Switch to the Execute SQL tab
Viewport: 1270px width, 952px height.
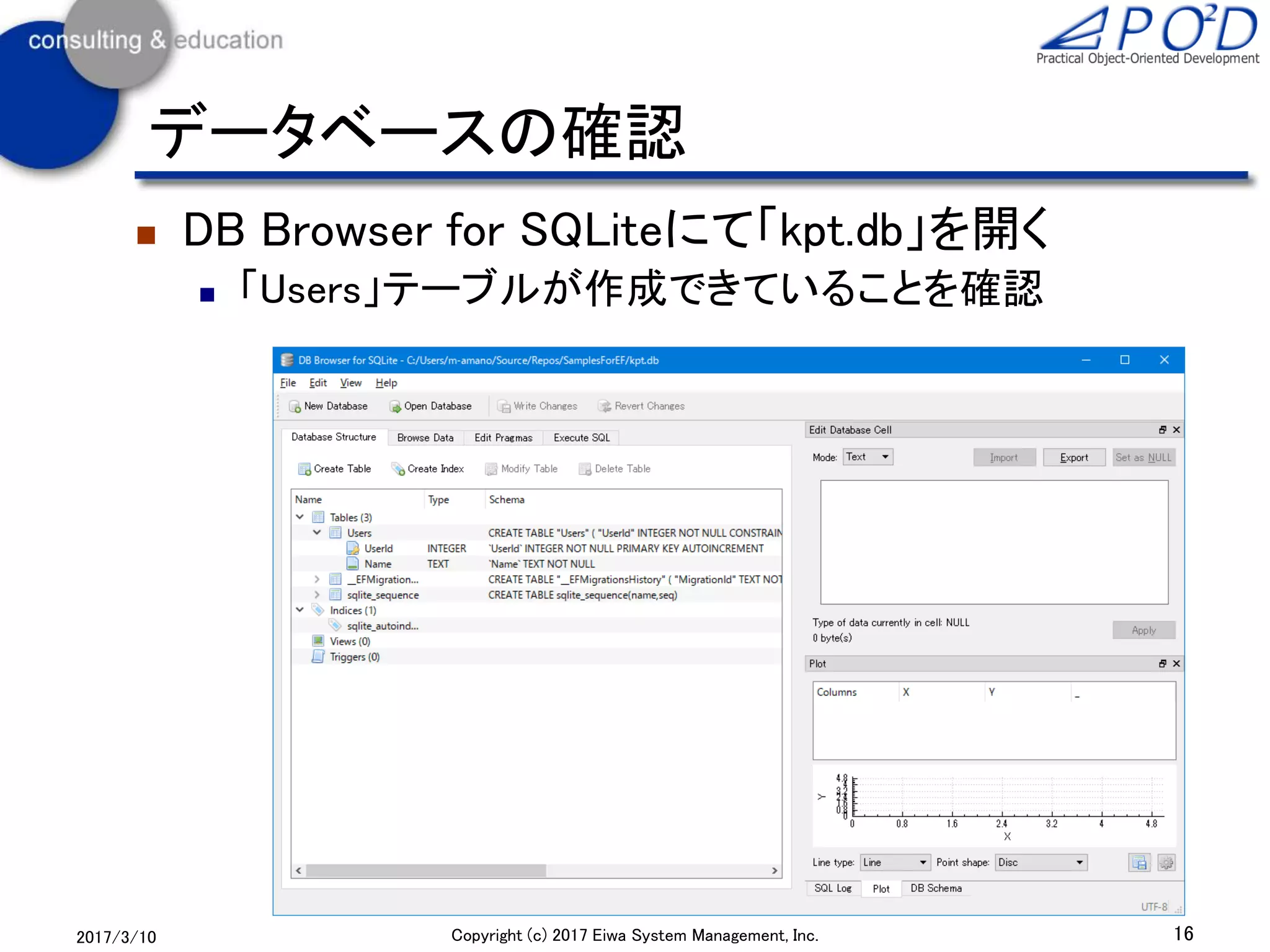[582, 438]
